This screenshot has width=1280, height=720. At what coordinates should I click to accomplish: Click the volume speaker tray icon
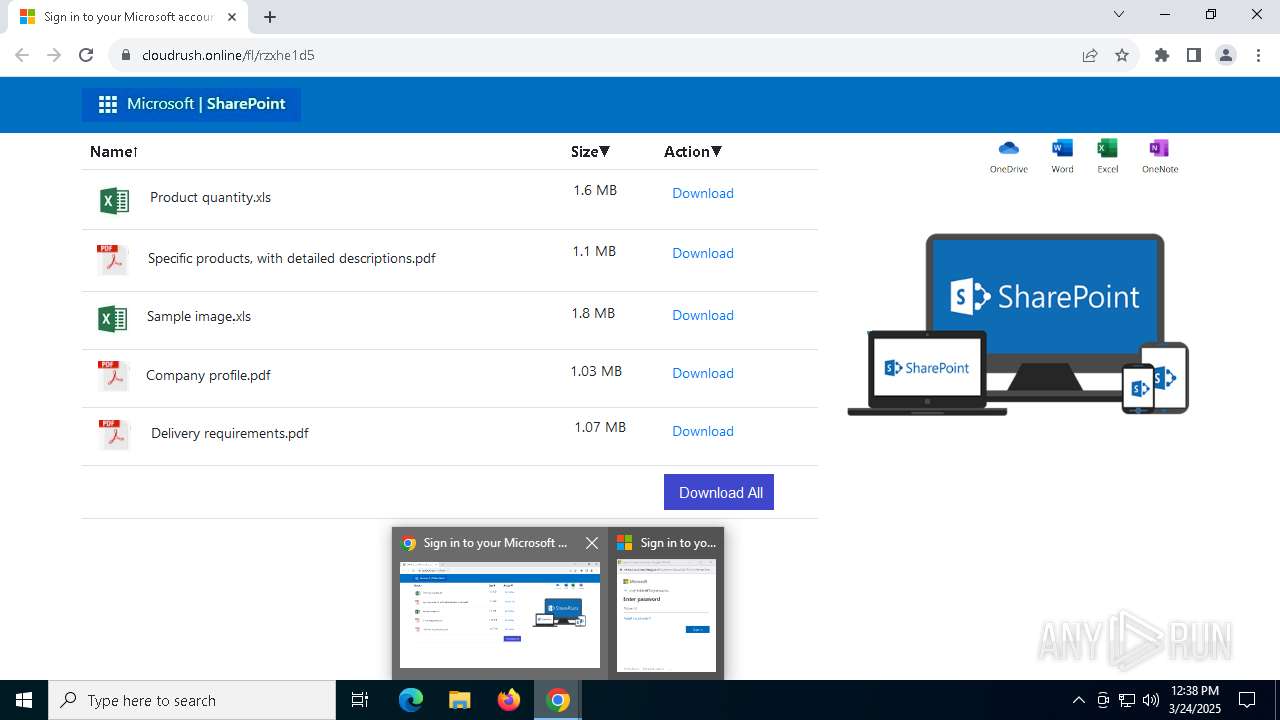[x=1151, y=700]
